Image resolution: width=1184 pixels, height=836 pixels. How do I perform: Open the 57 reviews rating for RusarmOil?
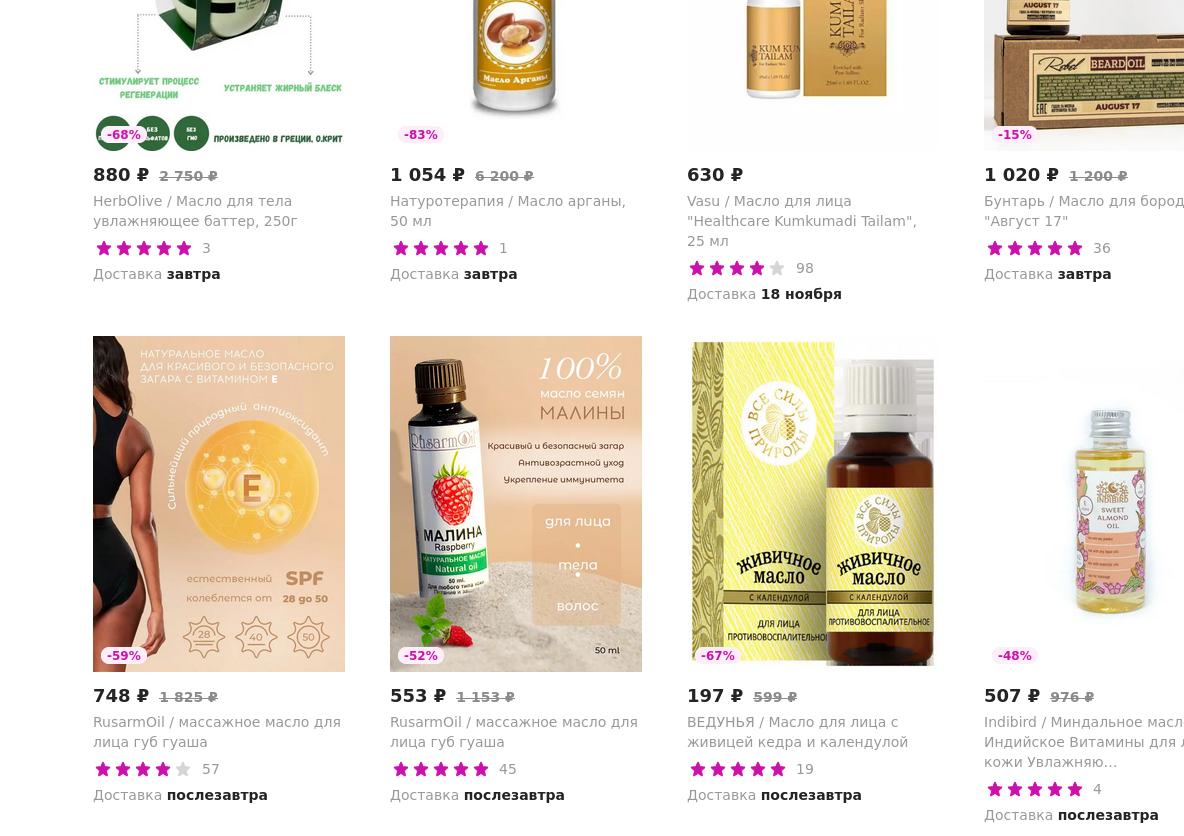(156, 769)
